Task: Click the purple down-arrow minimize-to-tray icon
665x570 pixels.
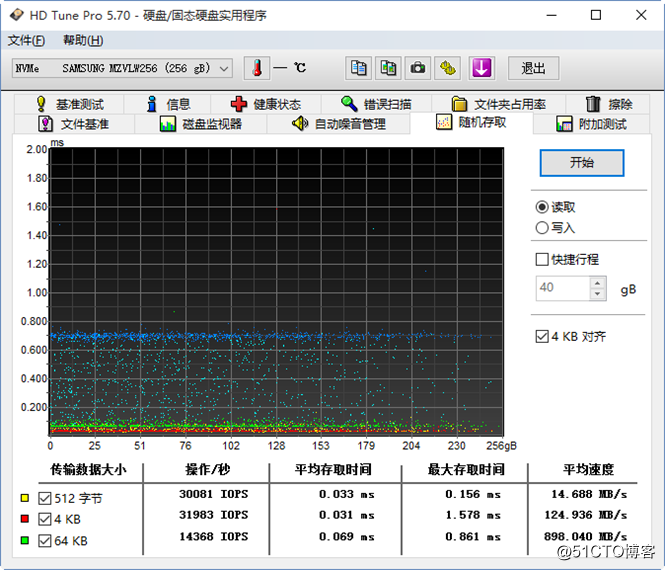Action: [x=481, y=68]
